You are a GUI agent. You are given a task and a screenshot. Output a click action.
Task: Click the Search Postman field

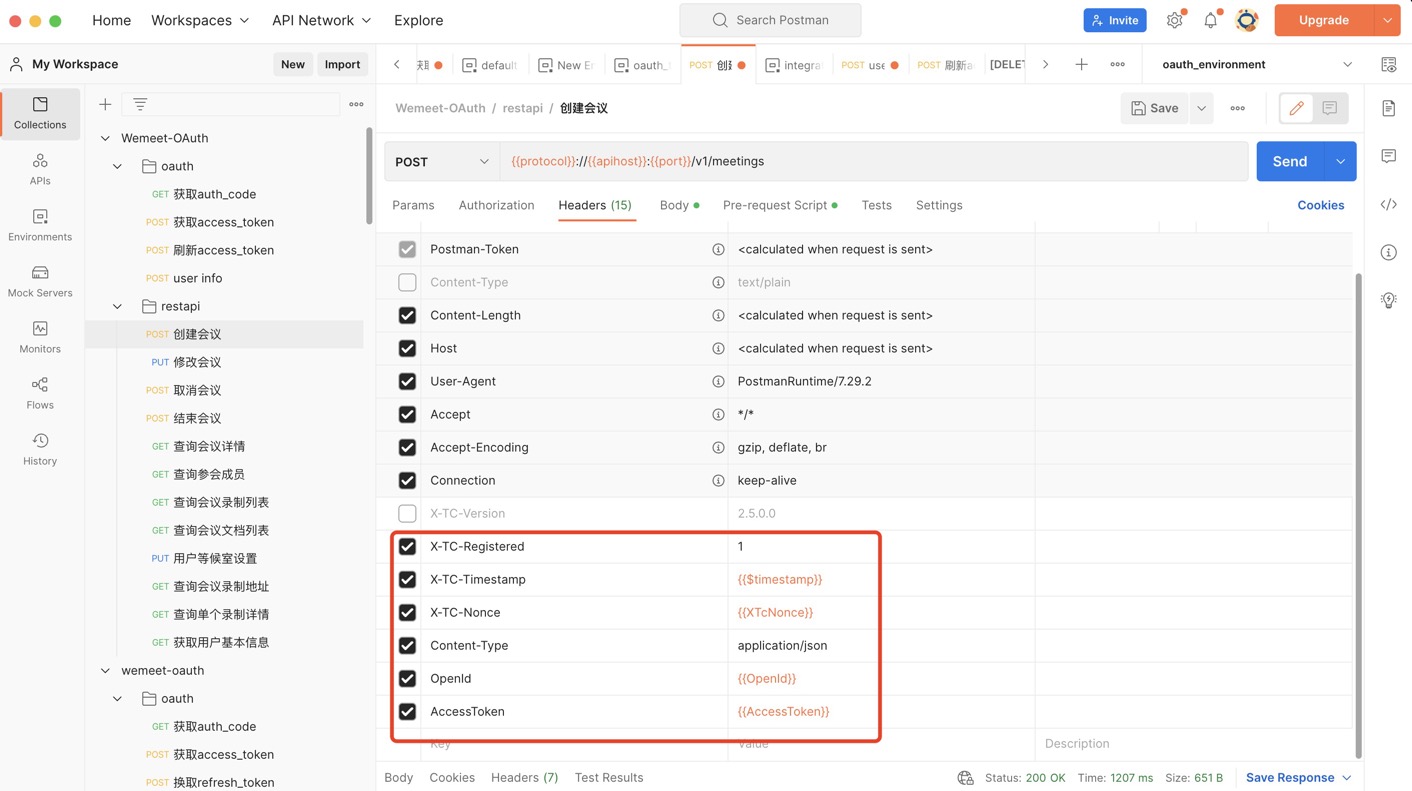[x=770, y=20]
